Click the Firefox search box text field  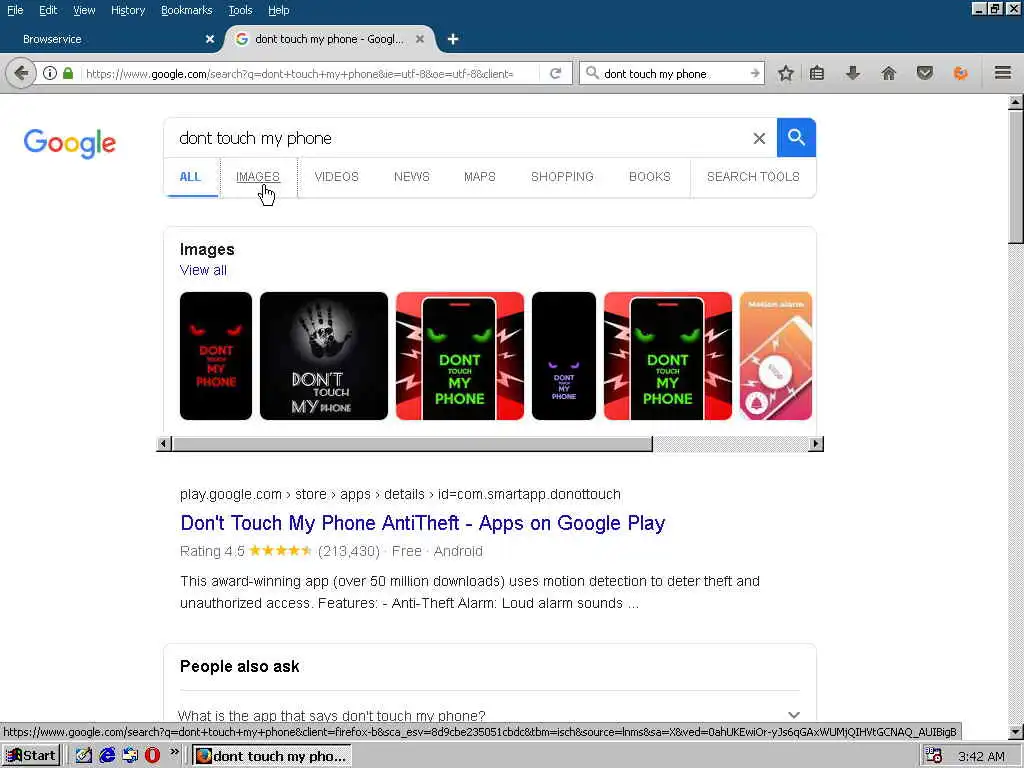tap(674, 74)
